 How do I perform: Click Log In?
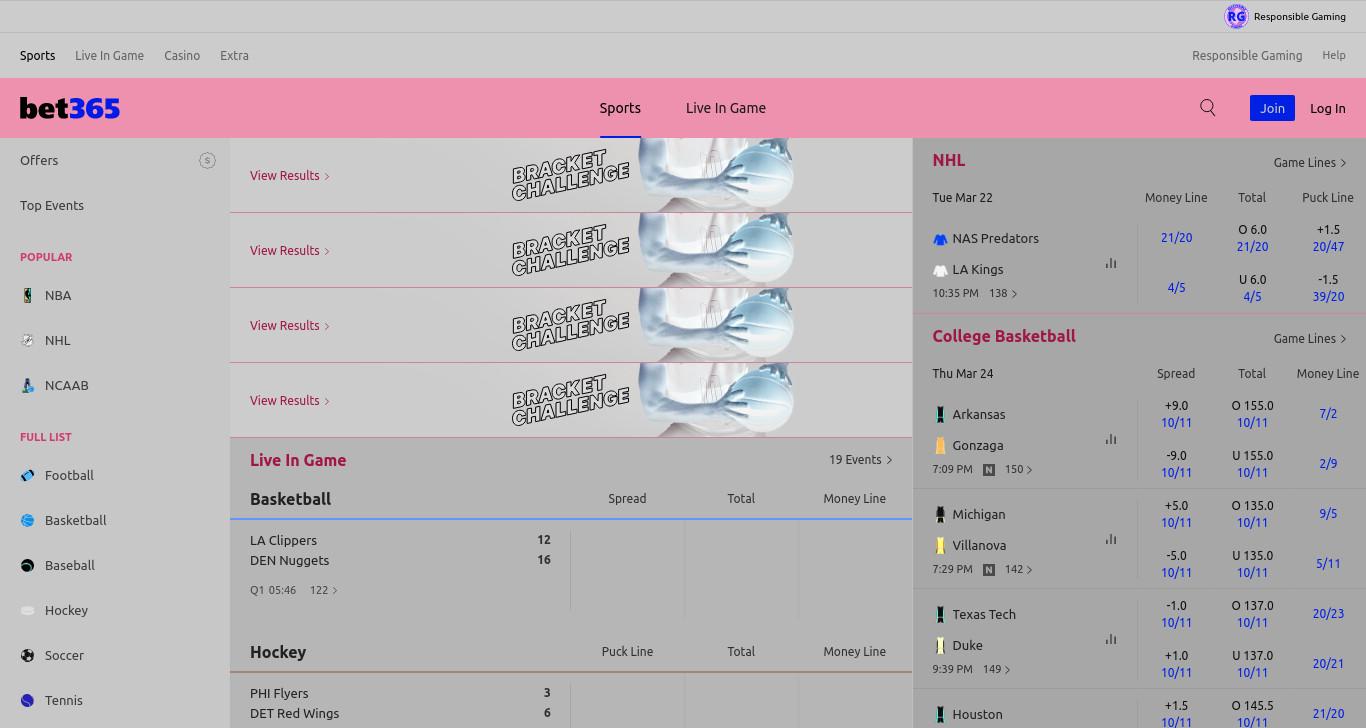tap(1328, 108)
